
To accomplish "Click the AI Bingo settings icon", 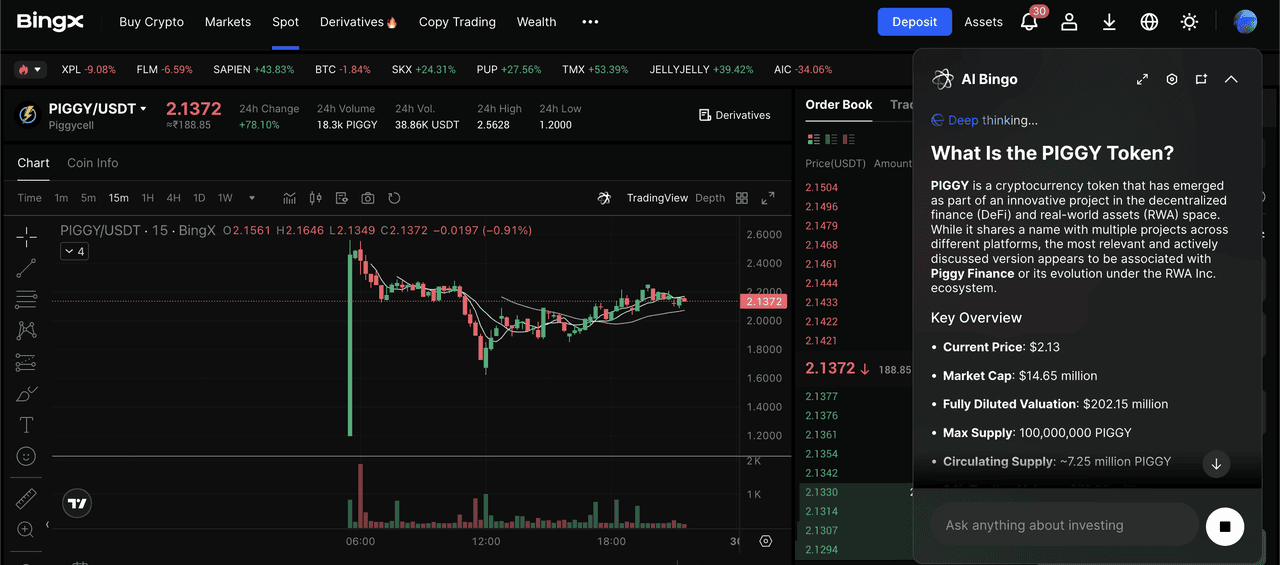I will point(1172,79).
